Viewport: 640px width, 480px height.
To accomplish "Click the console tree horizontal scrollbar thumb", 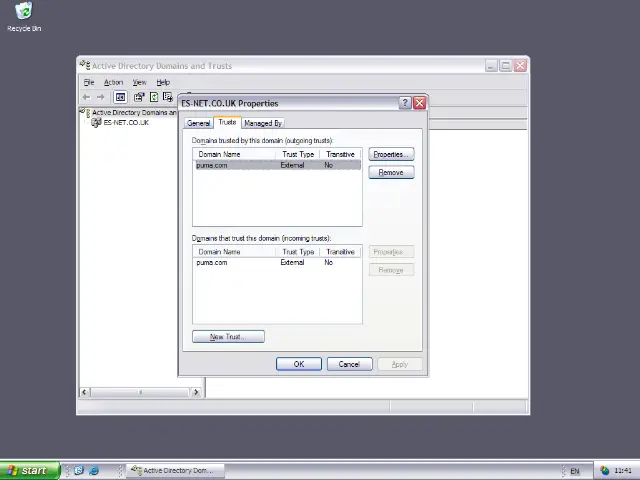I will click(x=140, y=392).
